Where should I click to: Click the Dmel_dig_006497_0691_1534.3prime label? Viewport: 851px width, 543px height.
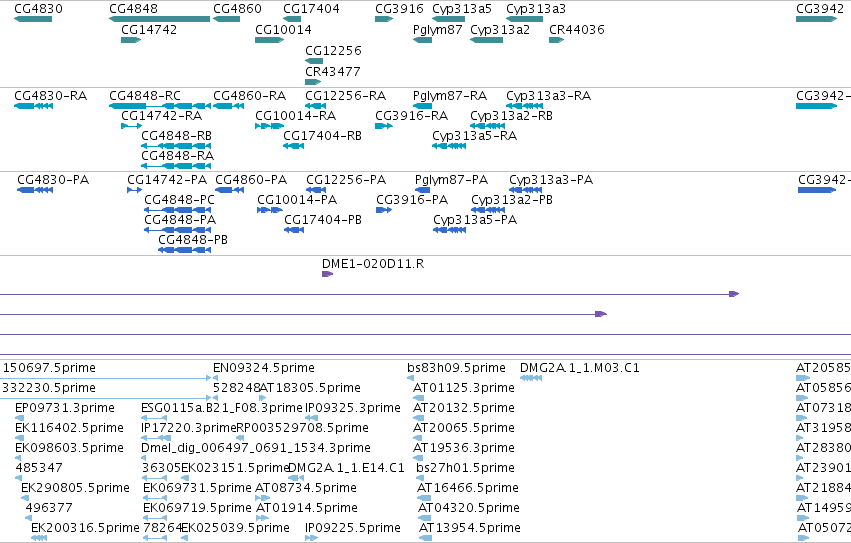point(256,448)
